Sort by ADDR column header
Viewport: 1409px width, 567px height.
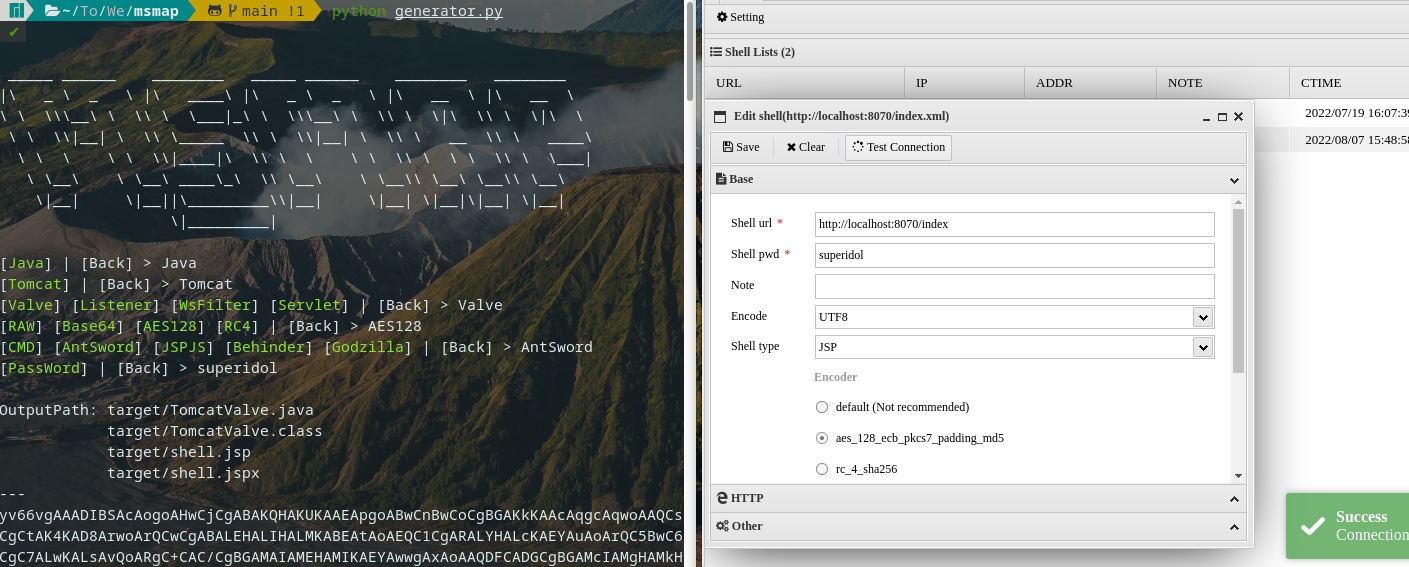point(1090,83)
